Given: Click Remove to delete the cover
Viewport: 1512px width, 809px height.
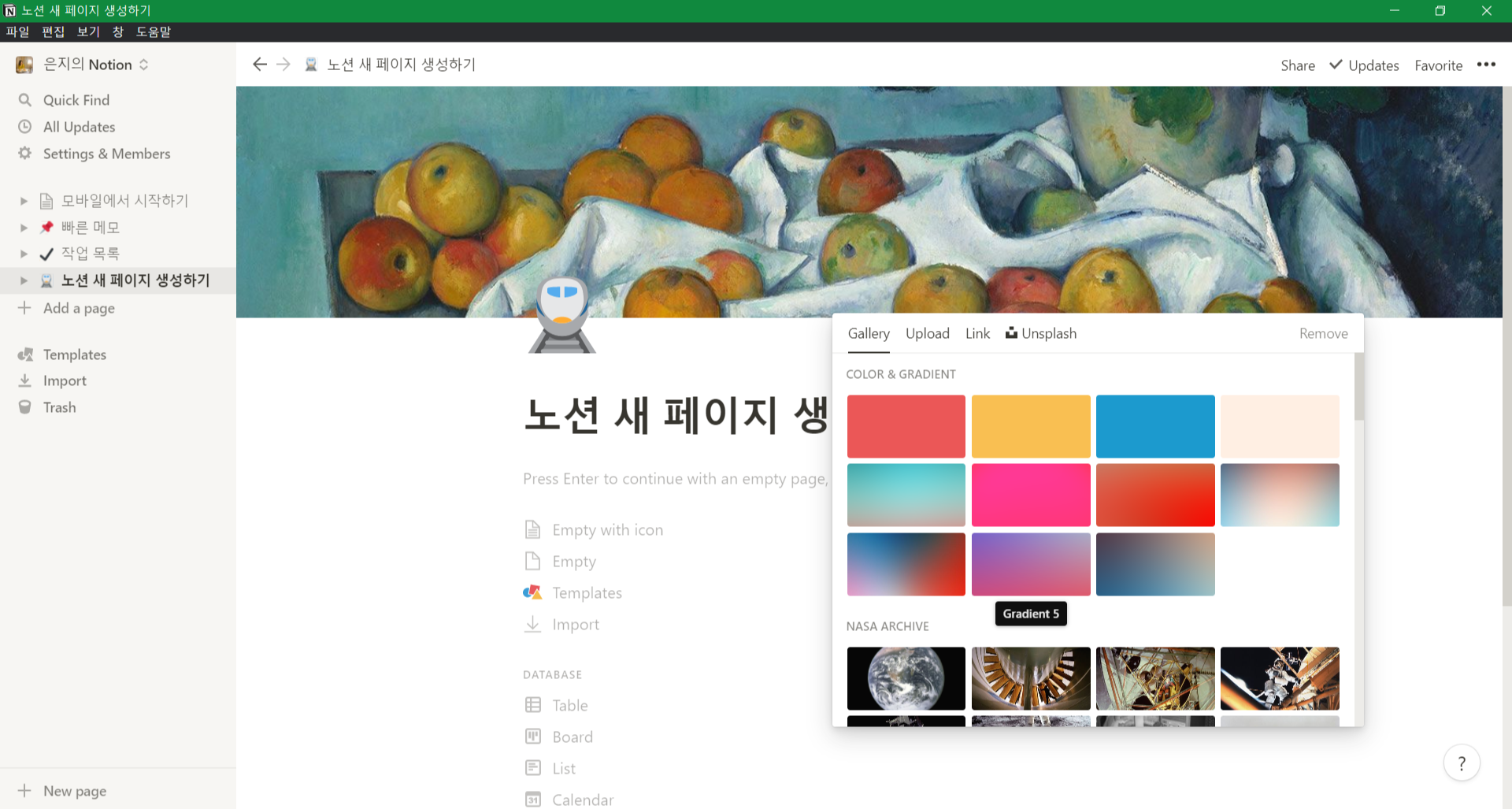Looking at the screenshot, I should coord(1323,333).
